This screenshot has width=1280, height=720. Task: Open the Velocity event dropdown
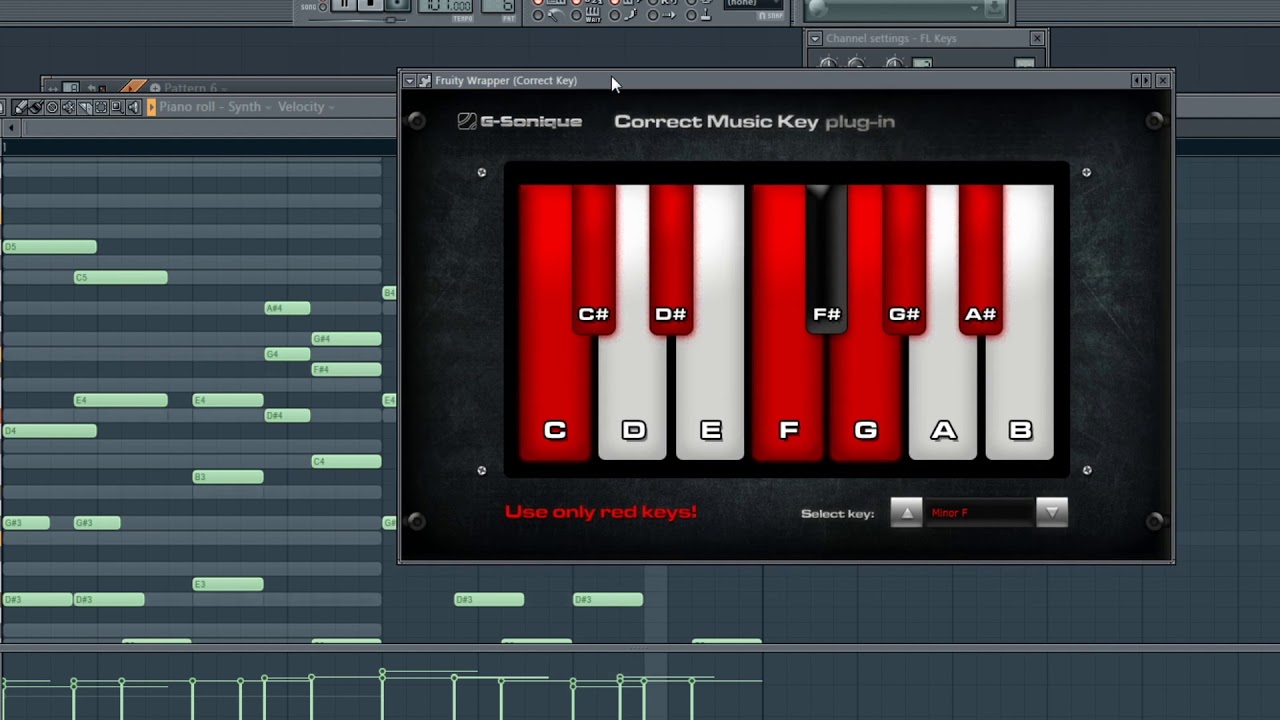[306, 107]
